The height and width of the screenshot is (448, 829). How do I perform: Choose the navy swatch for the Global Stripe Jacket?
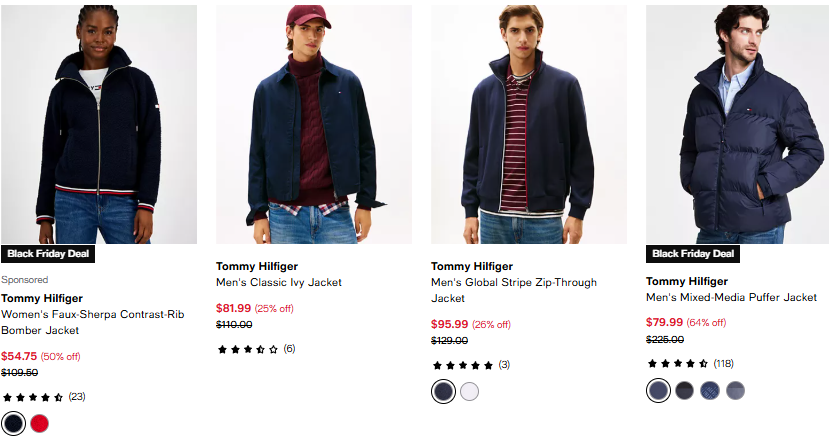(x=443, y=391)
